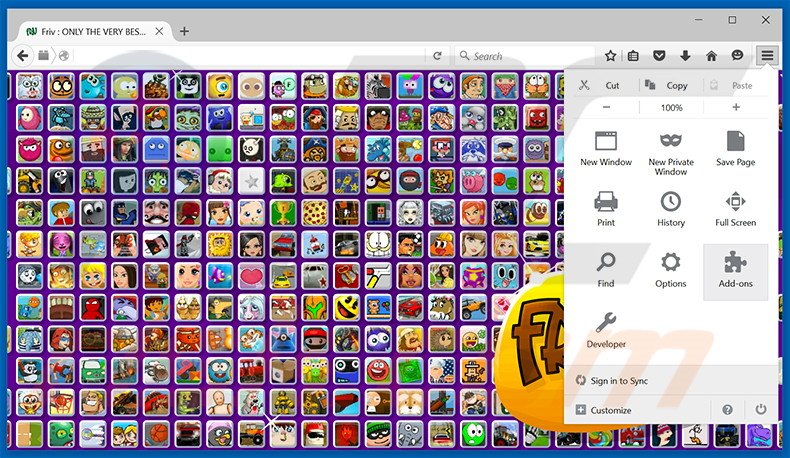The width and height of the screenshot is (790, 458).
Task: Open the Garfield game thumbnail
Action: point(378,244)
